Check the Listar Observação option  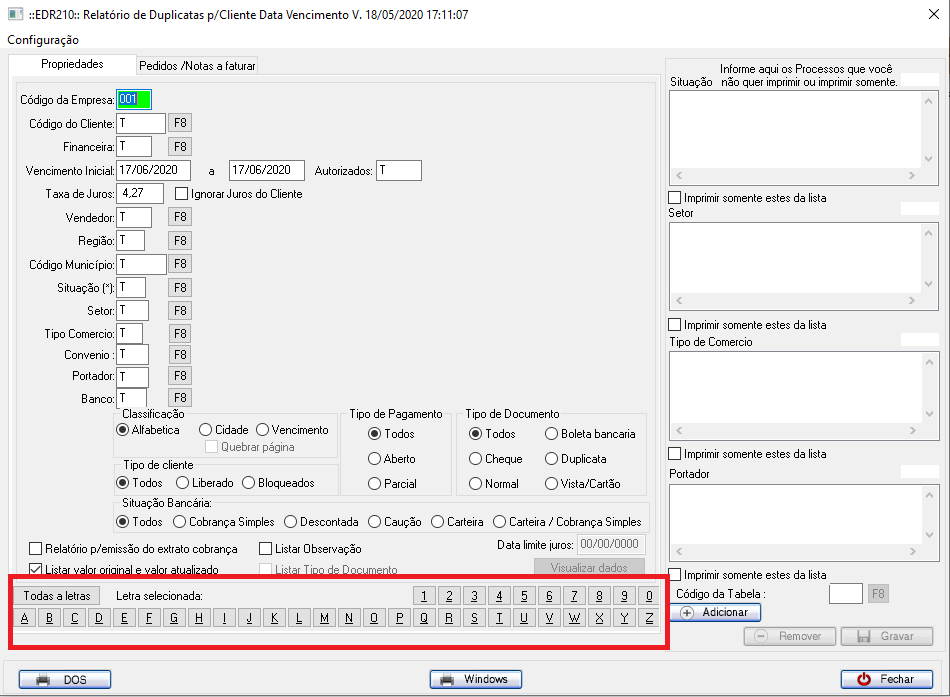tap(266, 549)
